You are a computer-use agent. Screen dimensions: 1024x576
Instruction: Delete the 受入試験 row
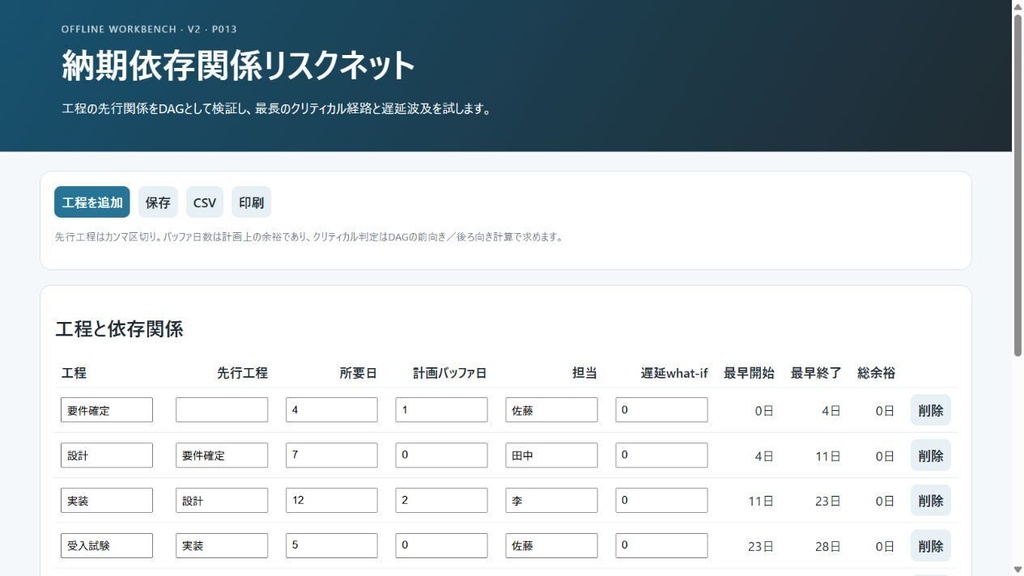(x=931, y=545)
